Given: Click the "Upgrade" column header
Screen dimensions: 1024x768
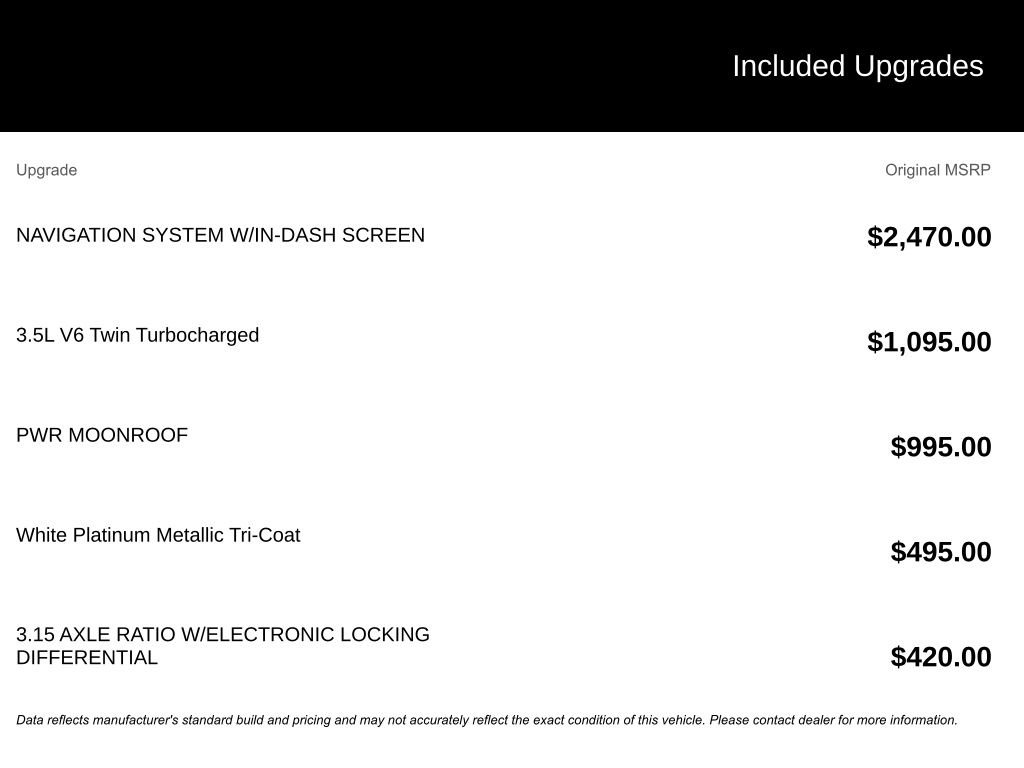Looking at the screenshot, I should 46,170.
